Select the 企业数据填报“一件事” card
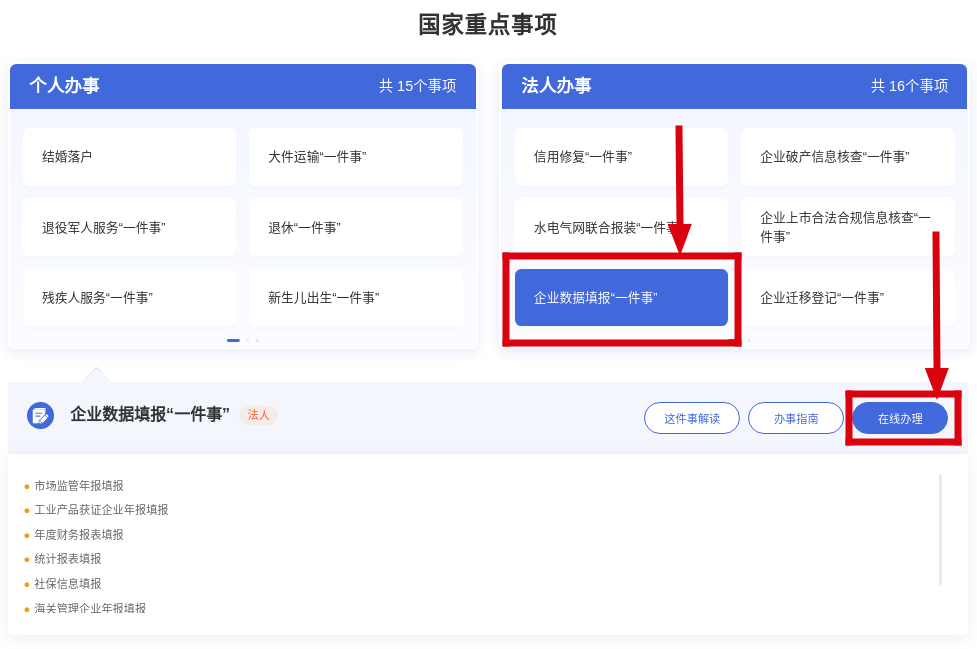The height and width of the screenshot is (649, 977). click(621, 297)
